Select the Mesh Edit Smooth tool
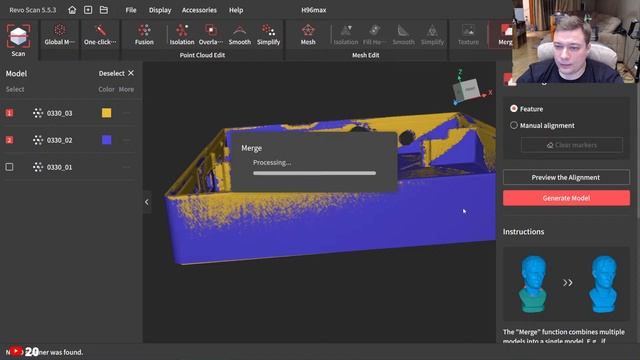 (x=403, y=35)
